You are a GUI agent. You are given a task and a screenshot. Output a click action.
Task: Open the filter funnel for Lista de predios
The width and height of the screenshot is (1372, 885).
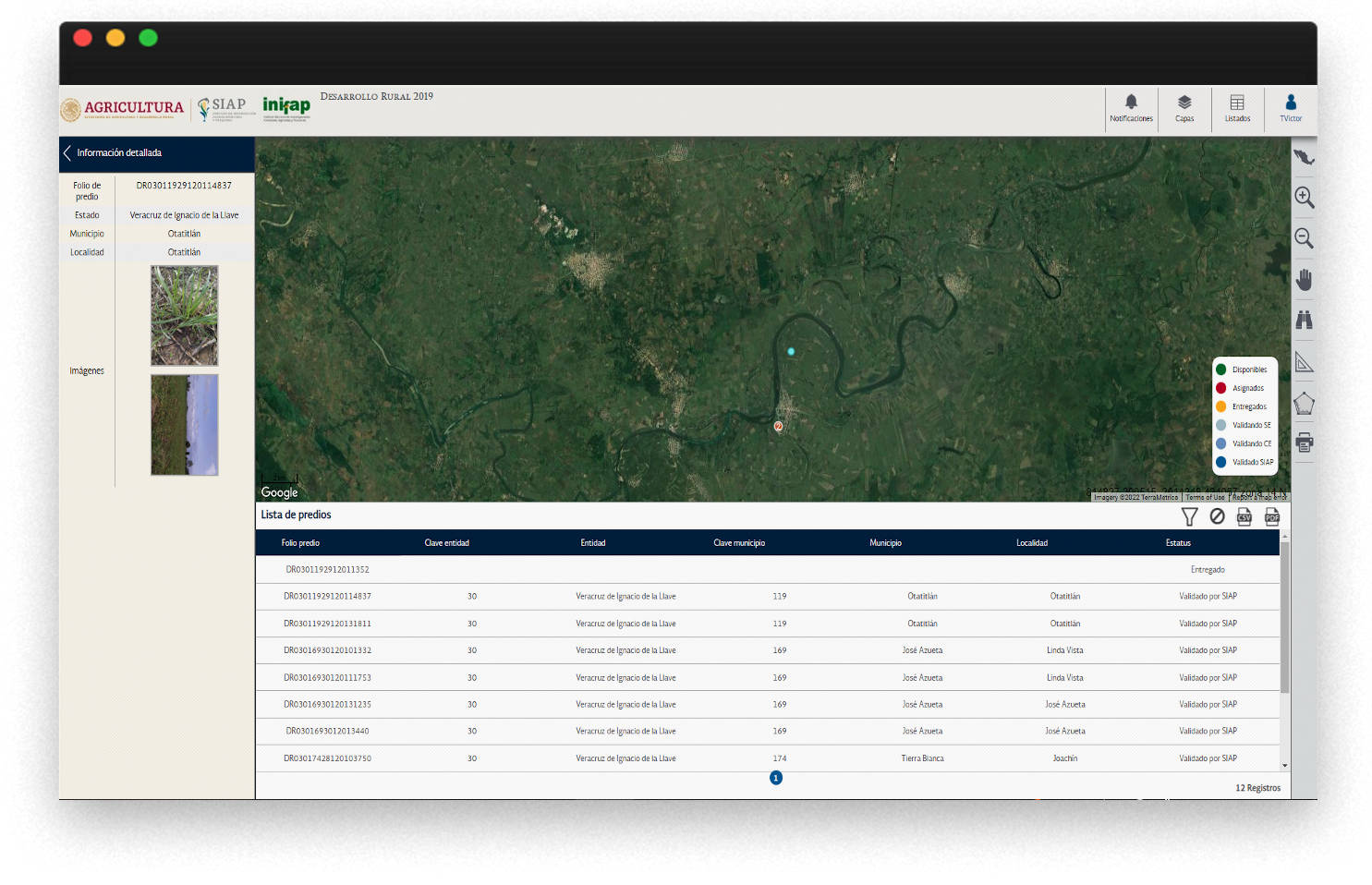click(x=1189, y=516)
